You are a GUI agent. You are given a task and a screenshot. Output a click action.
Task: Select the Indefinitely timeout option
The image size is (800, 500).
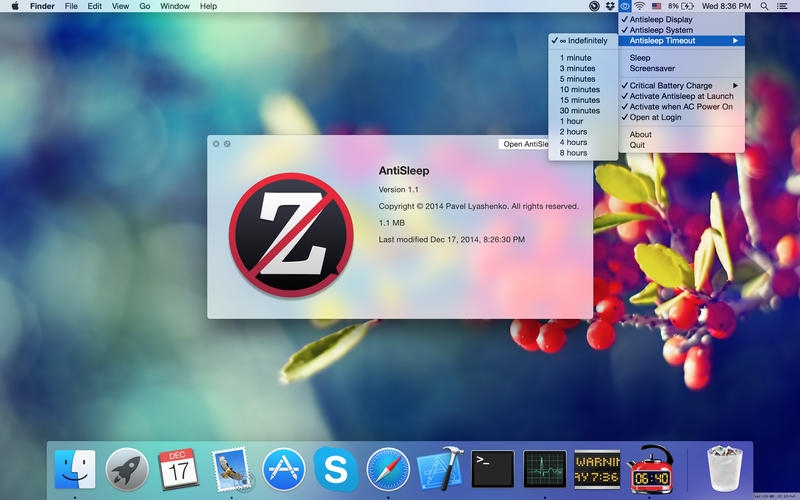click(583, 41)
